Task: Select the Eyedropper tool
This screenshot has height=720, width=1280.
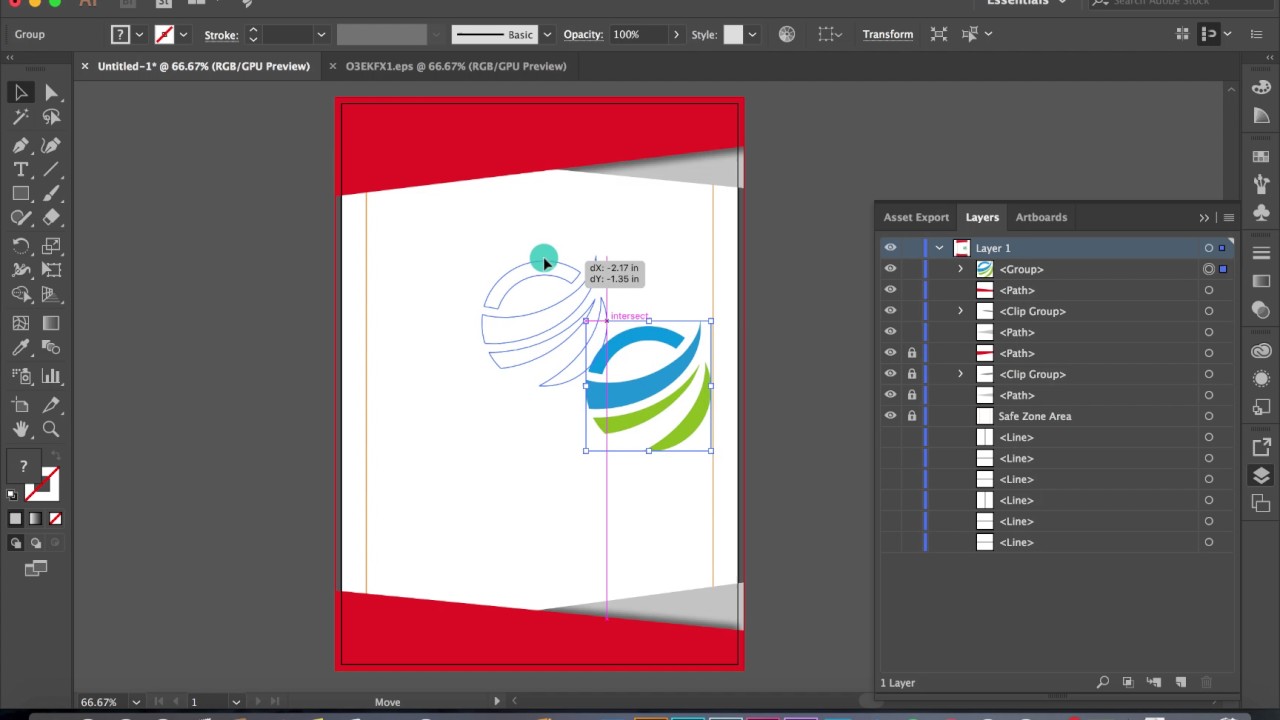Action: click(21, 347)
